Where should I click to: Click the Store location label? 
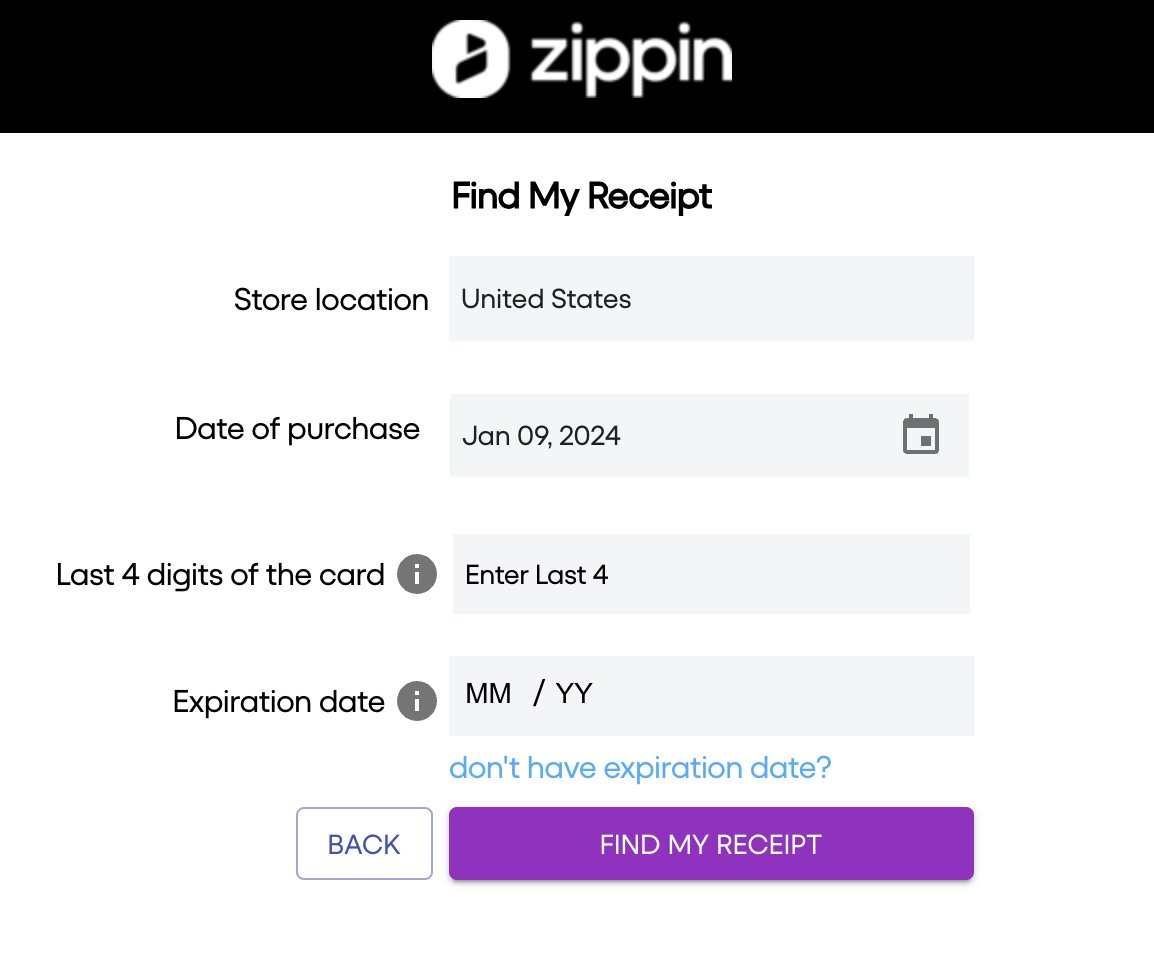tap(331, 299)
